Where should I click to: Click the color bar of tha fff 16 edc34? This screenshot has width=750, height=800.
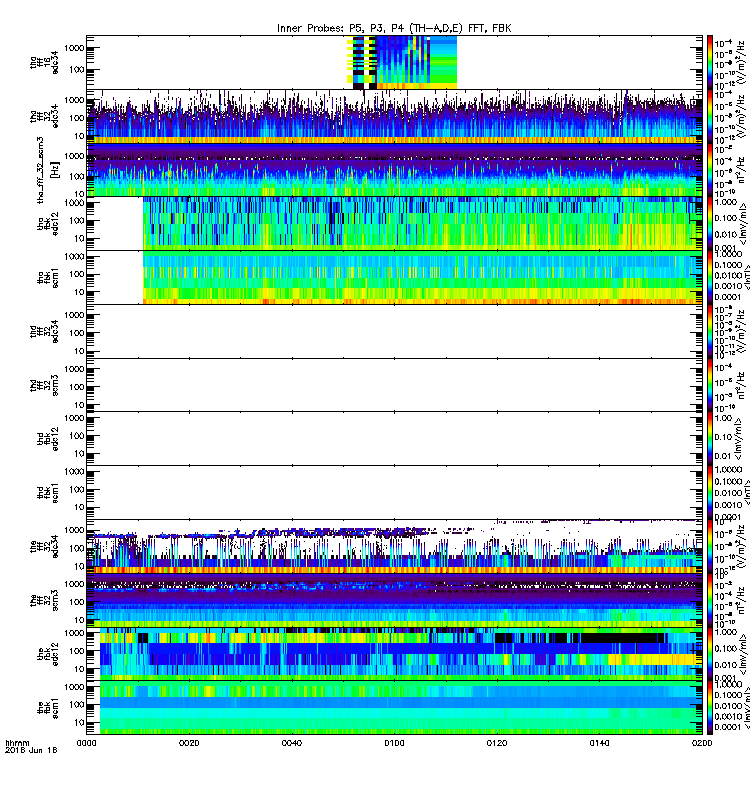click(x=710, y=62)
